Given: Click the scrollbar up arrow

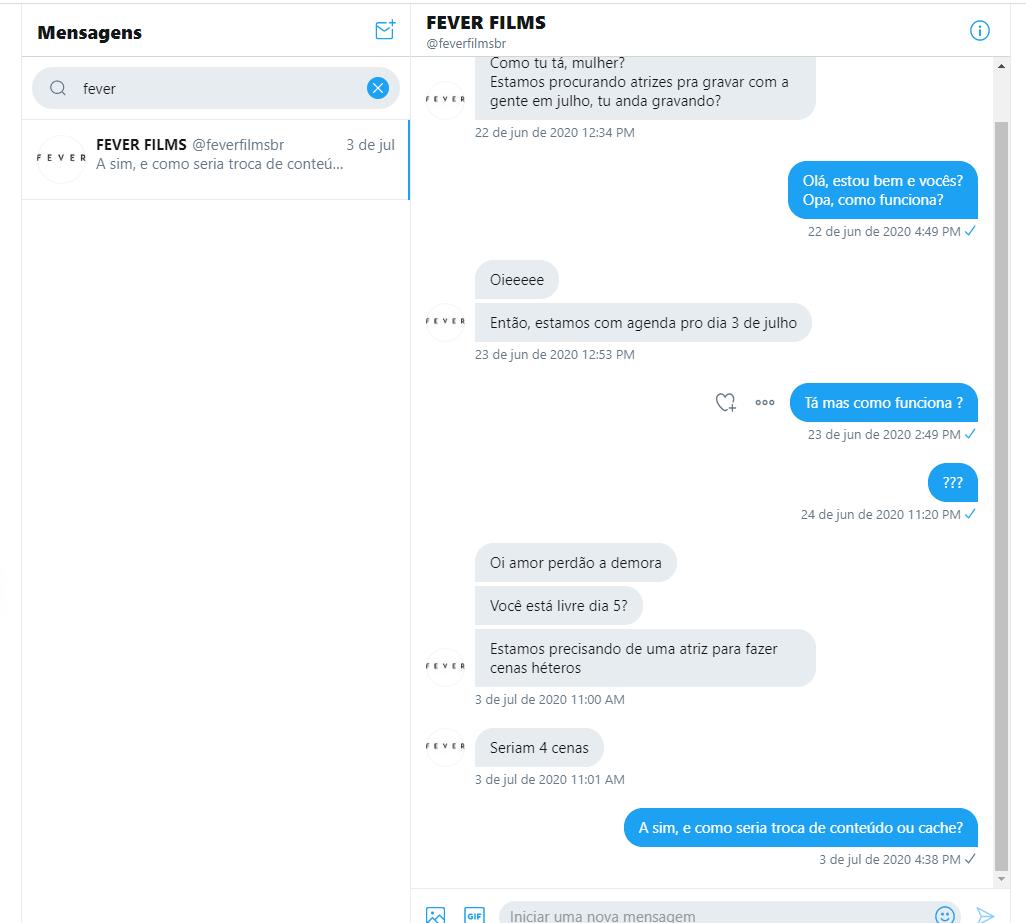Looking at the screenshot, I should click(1001, 66).
